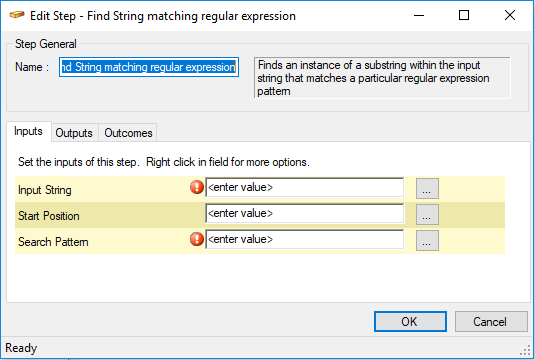Close the Edit Step dialog
Image resolution: width=535 pixels, height=360 pixels.
point(510,15)
